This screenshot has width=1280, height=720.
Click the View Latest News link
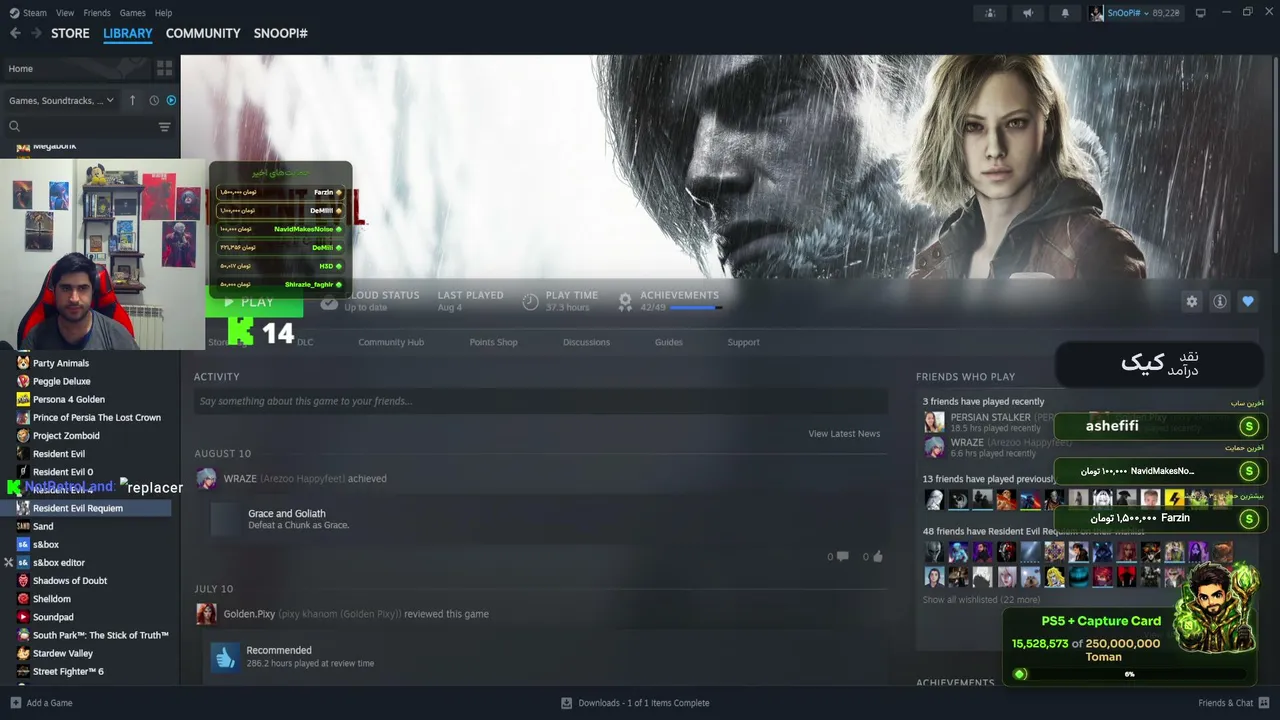[x=844, y=434]
